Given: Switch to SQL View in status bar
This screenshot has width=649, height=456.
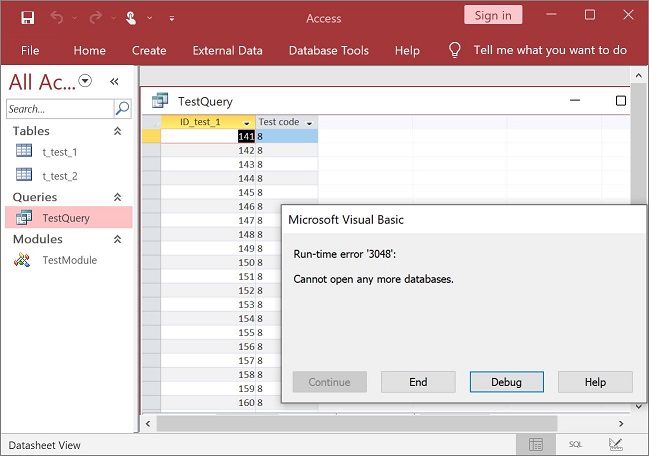Looking at the screenshot, I should click(x=575, y=445).
